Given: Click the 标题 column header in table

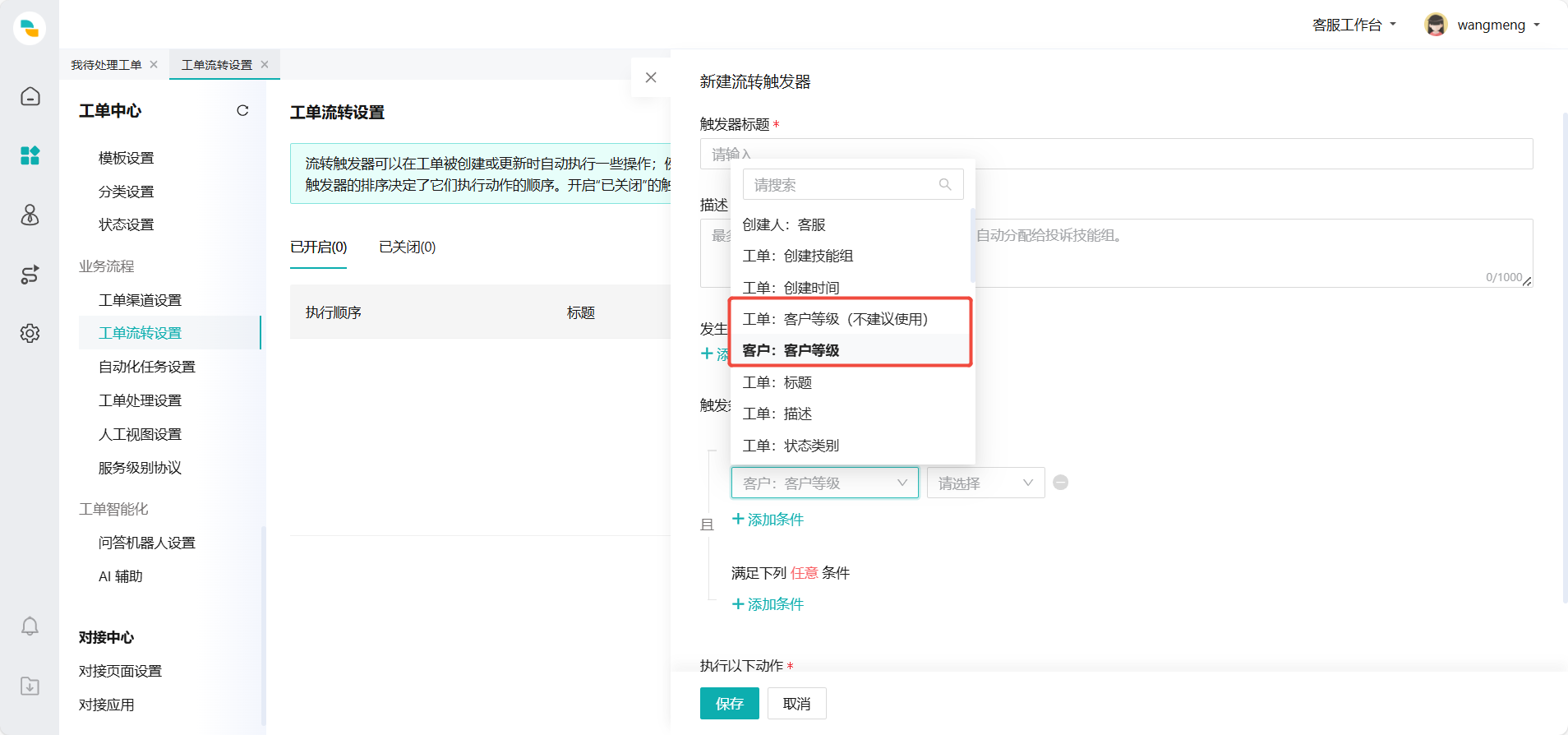Looking at the screenshot, I should tap(581, 312).
